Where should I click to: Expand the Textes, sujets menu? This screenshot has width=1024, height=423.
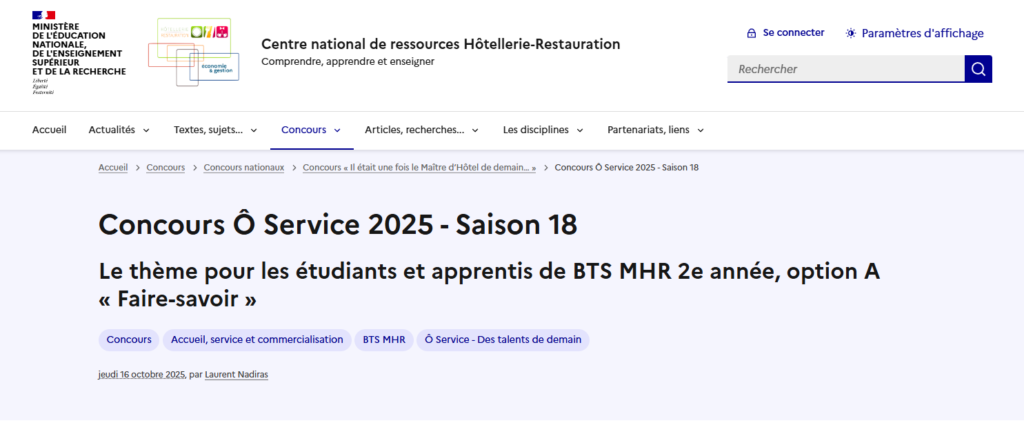(x=215, y=130)
